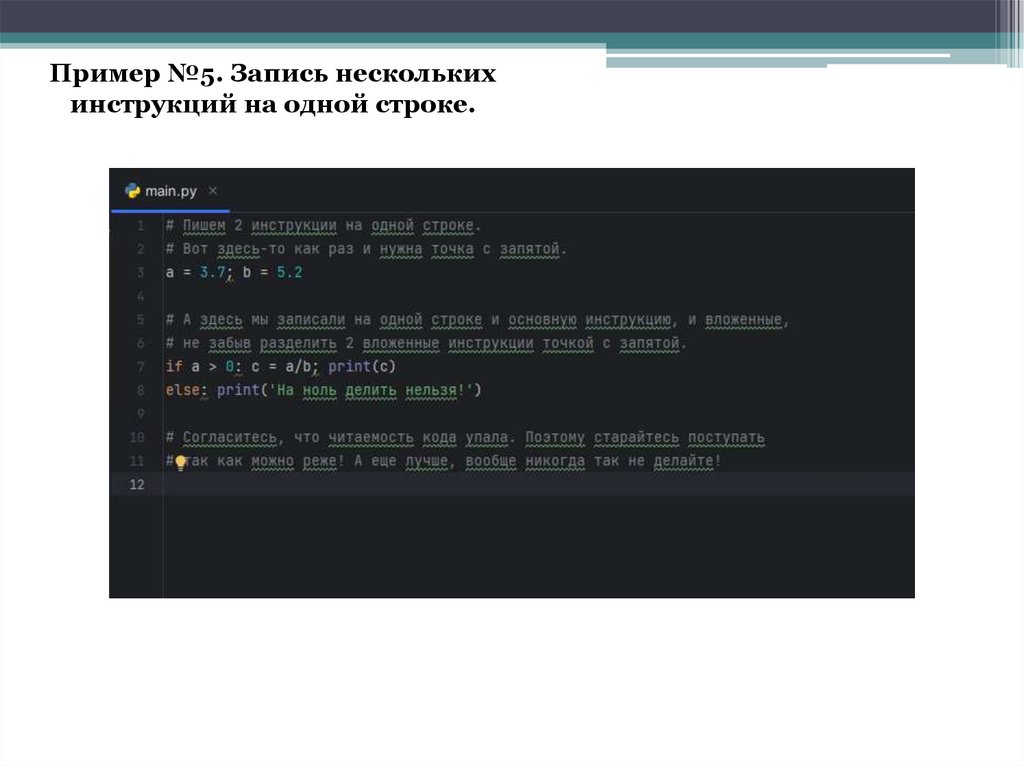Screen dimensions: 1024x767
Task: Click the comment '# Пишем 2 инструкции на одной строке.'
Action: click(323, 225)
